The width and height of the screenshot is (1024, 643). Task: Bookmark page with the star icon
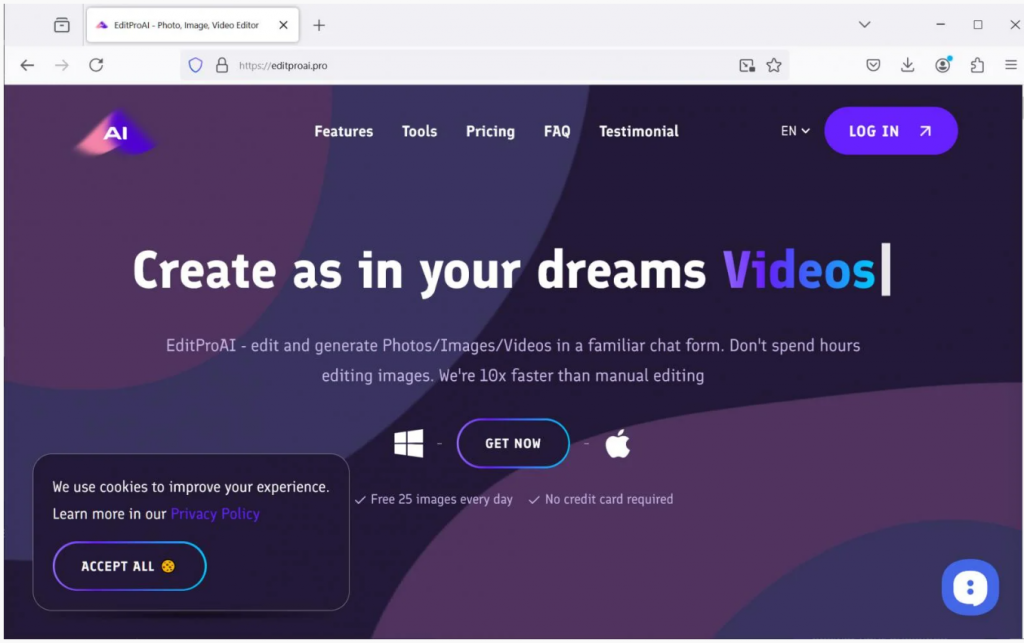[x=774, y=65]
